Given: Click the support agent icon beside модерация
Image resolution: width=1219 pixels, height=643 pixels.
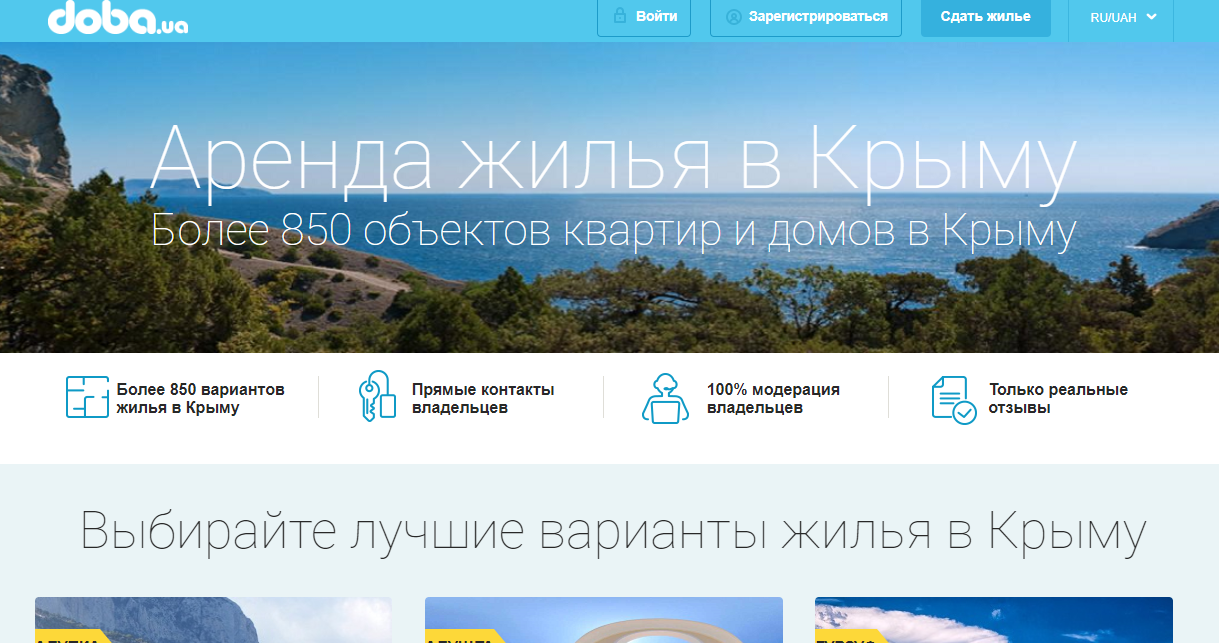Looking at the screenshot, I should 665,398.
